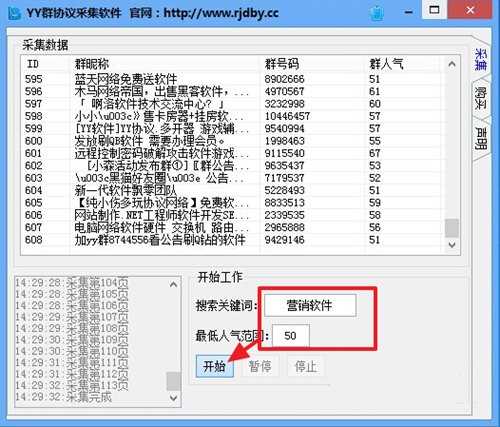Sort by the 群昵称 column header
This screenshot has width=500, height=427.
point(165,64)
